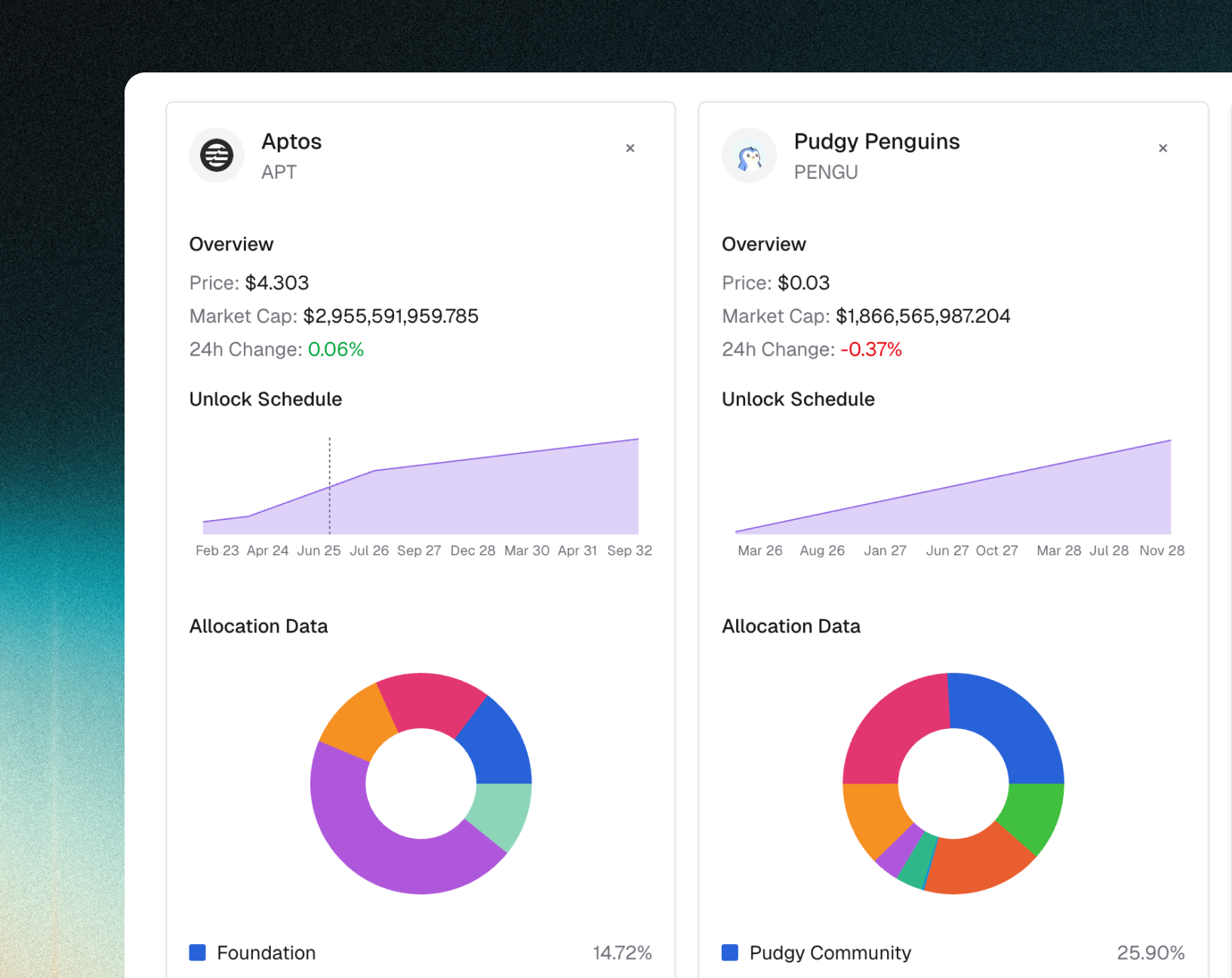Click the blue Pudgy Community legend swatch

[730, 952]
